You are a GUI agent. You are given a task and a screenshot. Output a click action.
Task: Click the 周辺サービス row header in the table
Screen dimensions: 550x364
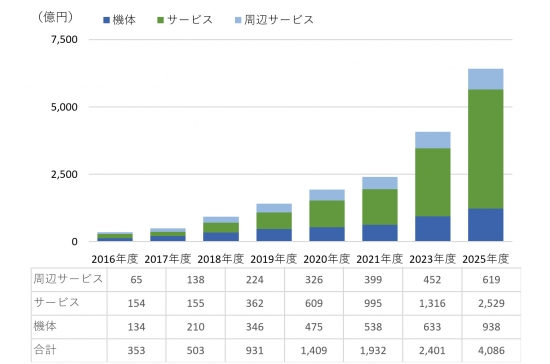pos(68,279)
